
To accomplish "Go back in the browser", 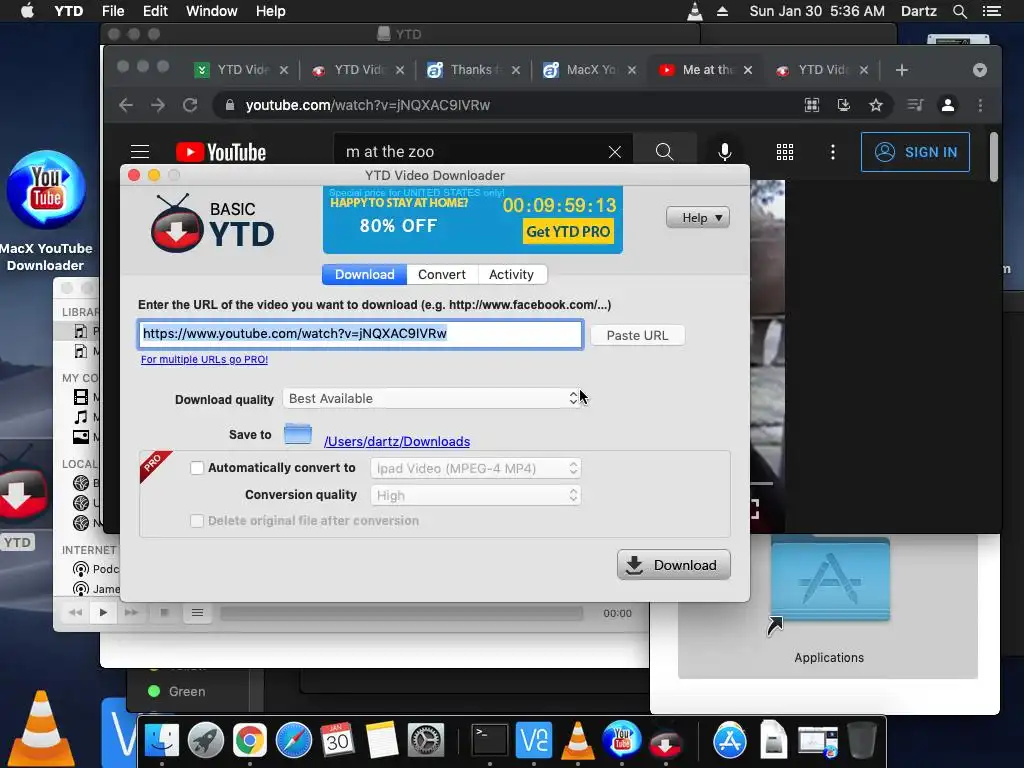I will (126, 105).
